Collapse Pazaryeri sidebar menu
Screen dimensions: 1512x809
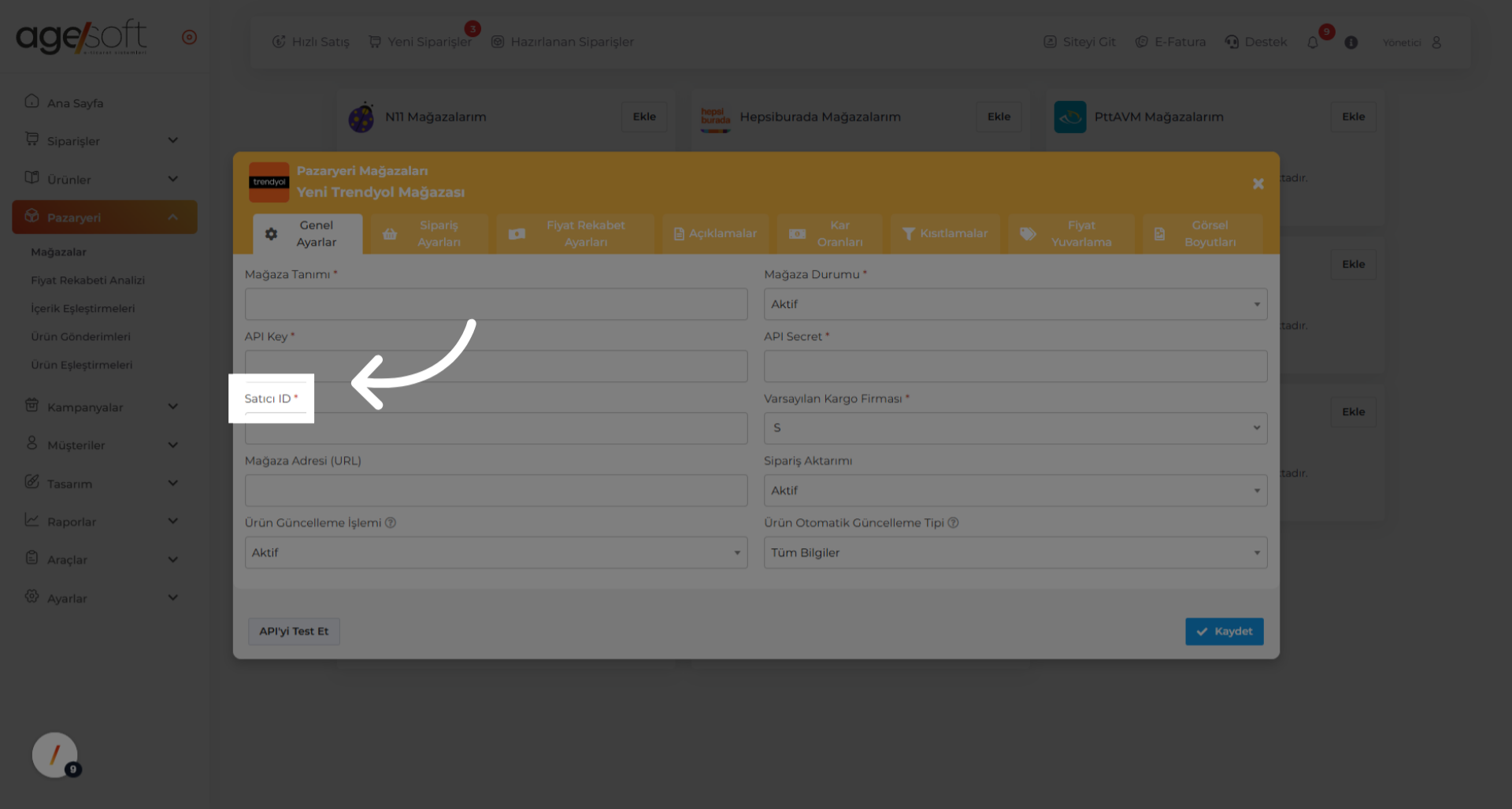[x=105, y=217]
